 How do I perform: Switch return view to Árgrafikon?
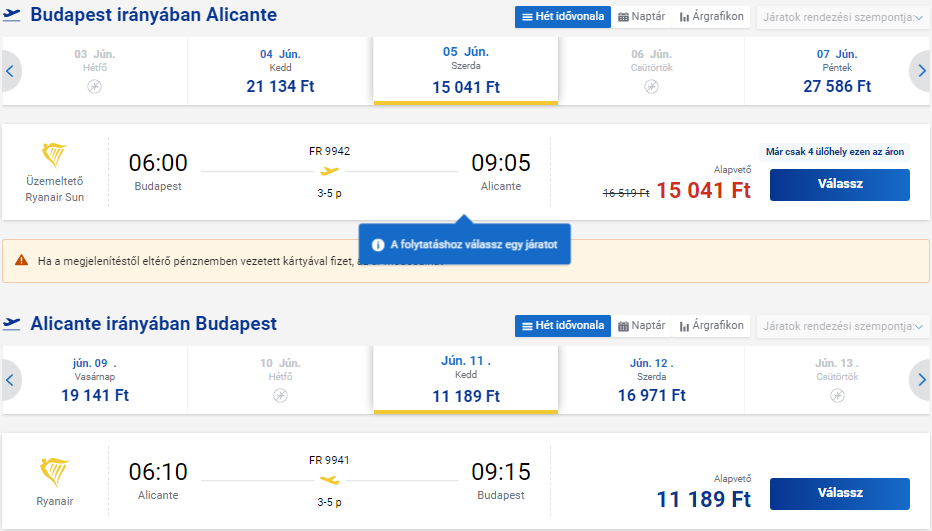point(711,326)
